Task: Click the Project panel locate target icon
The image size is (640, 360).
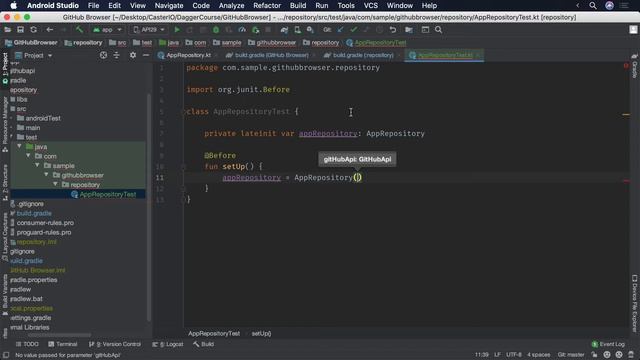Action: click(103, 55)
